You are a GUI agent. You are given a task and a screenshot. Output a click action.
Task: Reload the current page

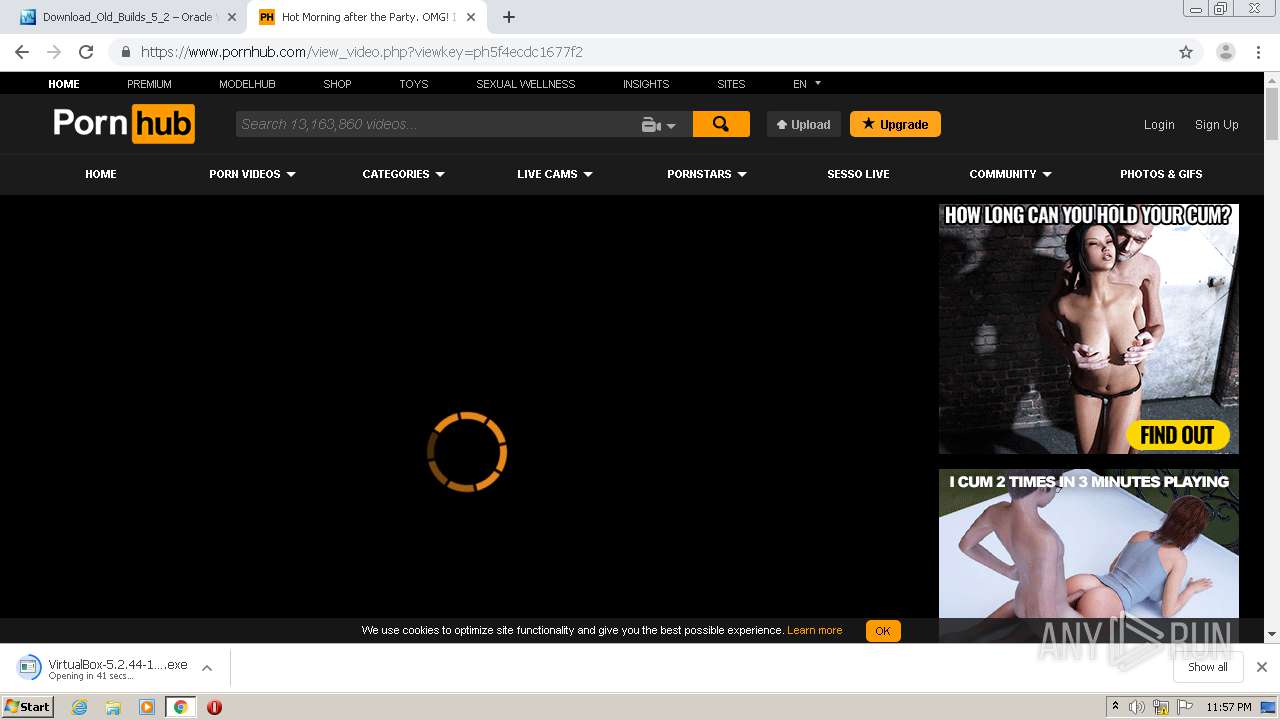coord(86,52)
